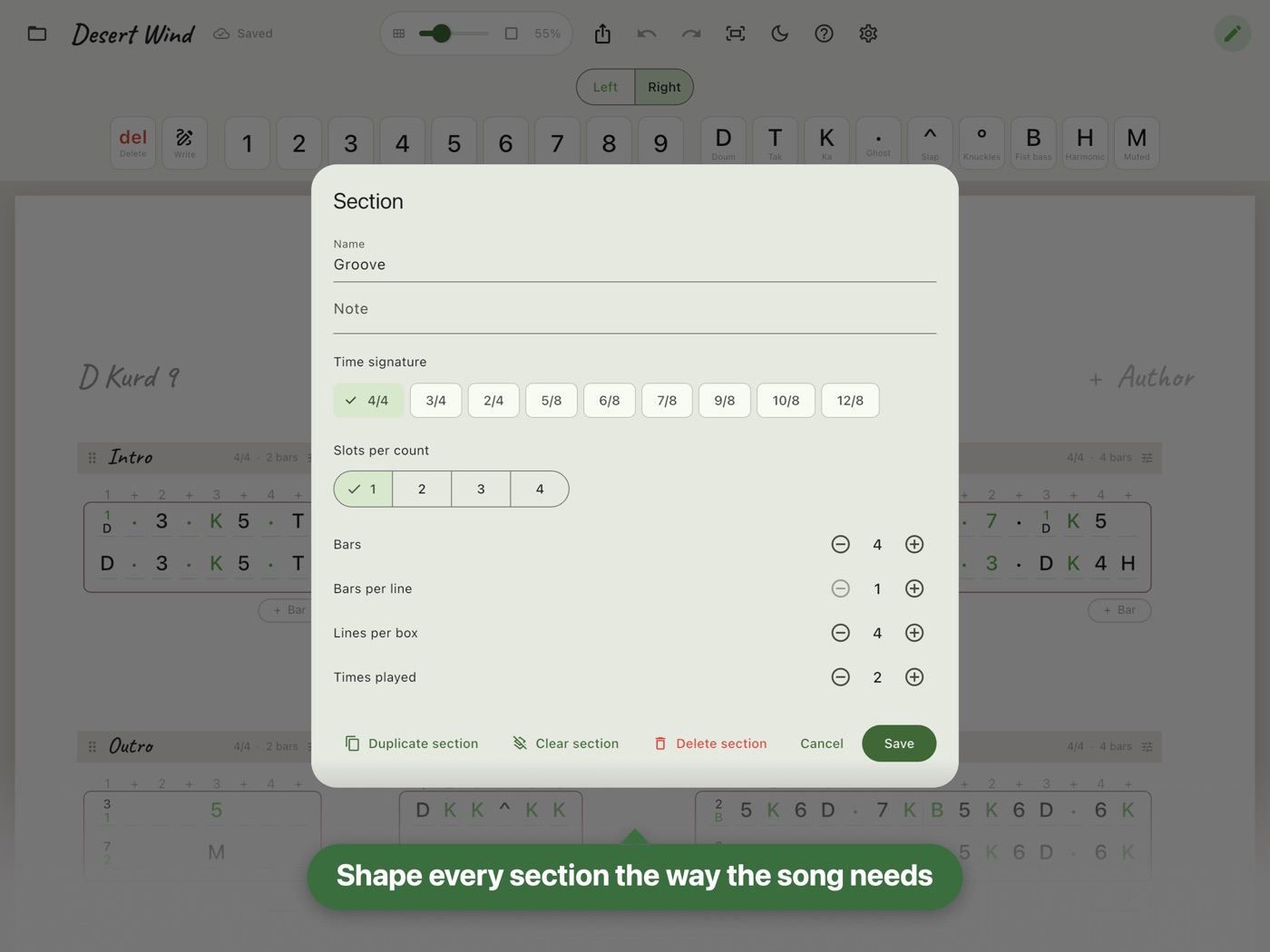Select the Ghost note key

click(x=878, y=142)
